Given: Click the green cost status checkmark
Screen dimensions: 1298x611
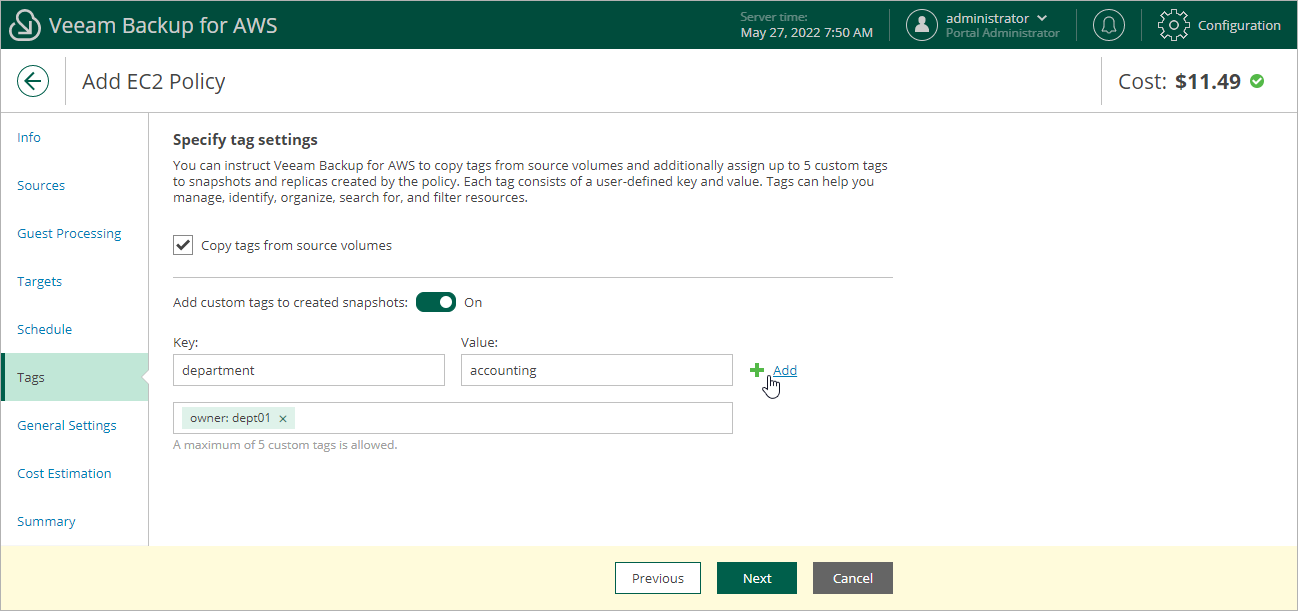Looking at the screenshot, I should coord(1257,81).
